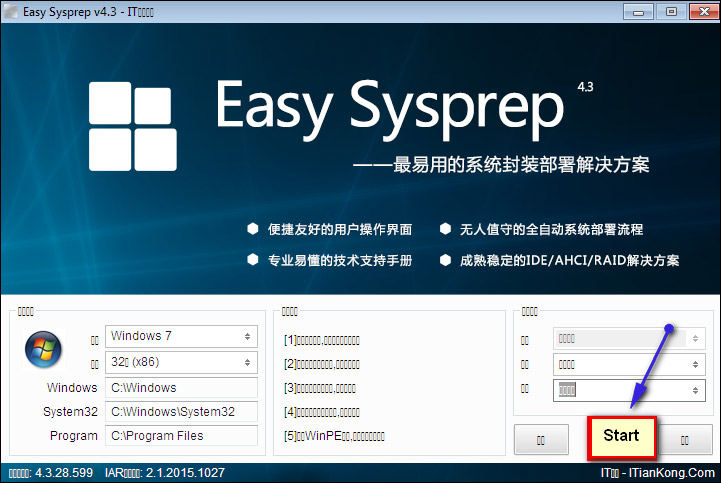The width and height of the screenshot is (721, 483).
Task: Click step [4] in the task list
Action: pos(322,412)
